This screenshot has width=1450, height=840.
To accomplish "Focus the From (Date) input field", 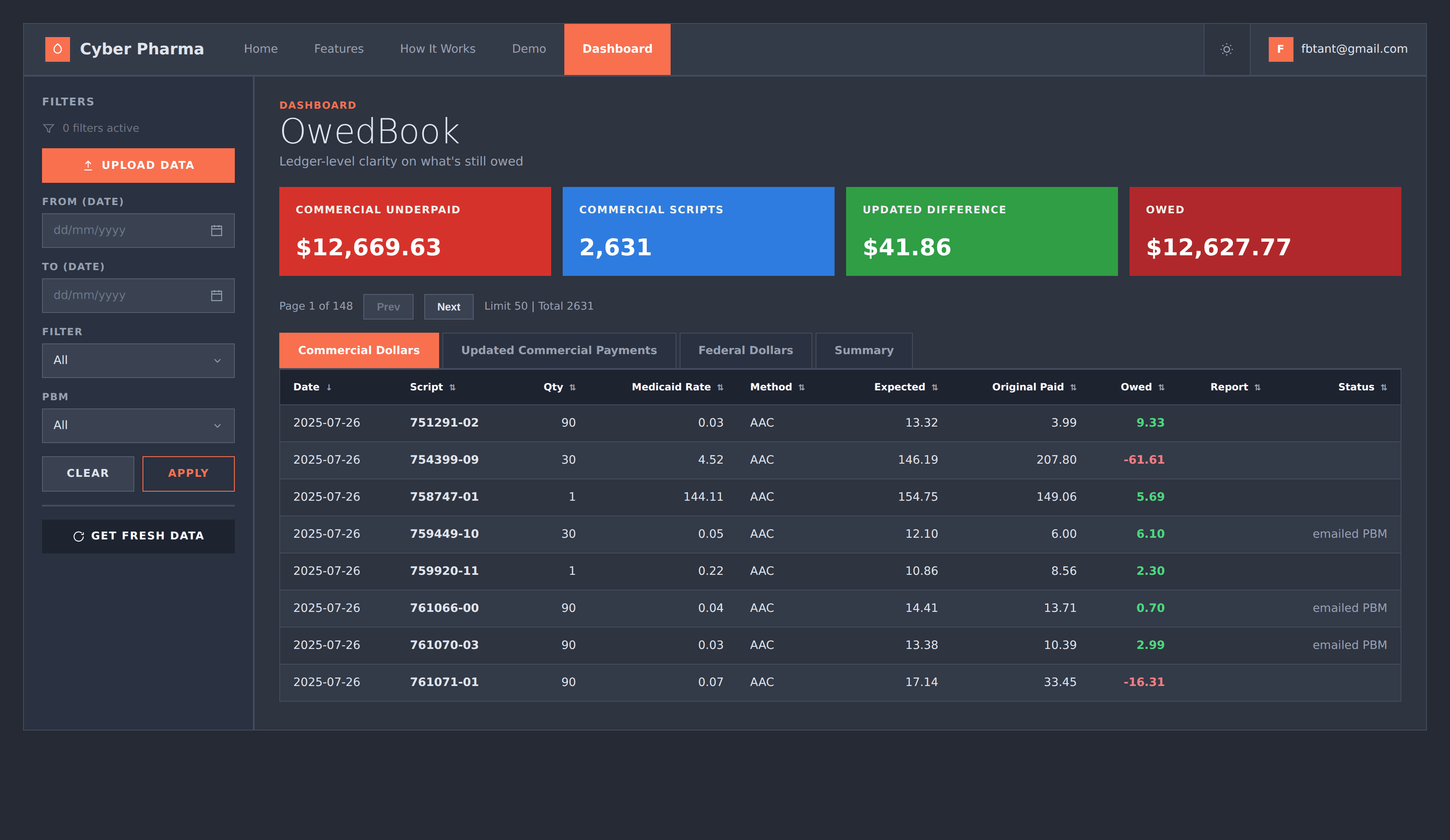I will [x=138, y=231].
